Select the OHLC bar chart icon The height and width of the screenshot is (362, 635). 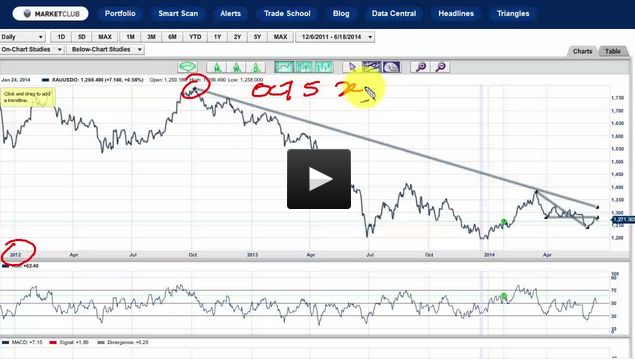323,67
